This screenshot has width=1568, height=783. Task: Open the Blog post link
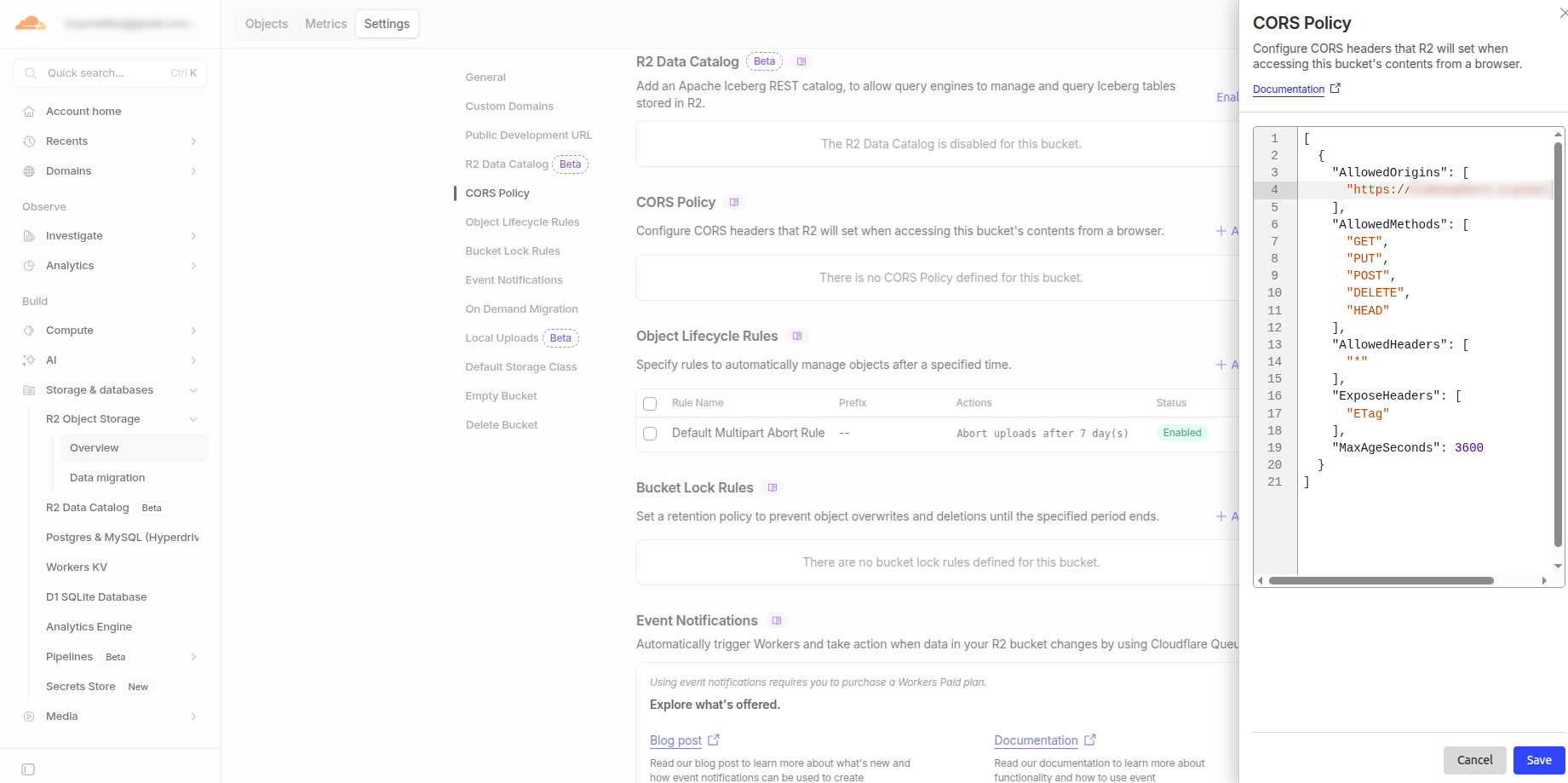pos(675,741)
